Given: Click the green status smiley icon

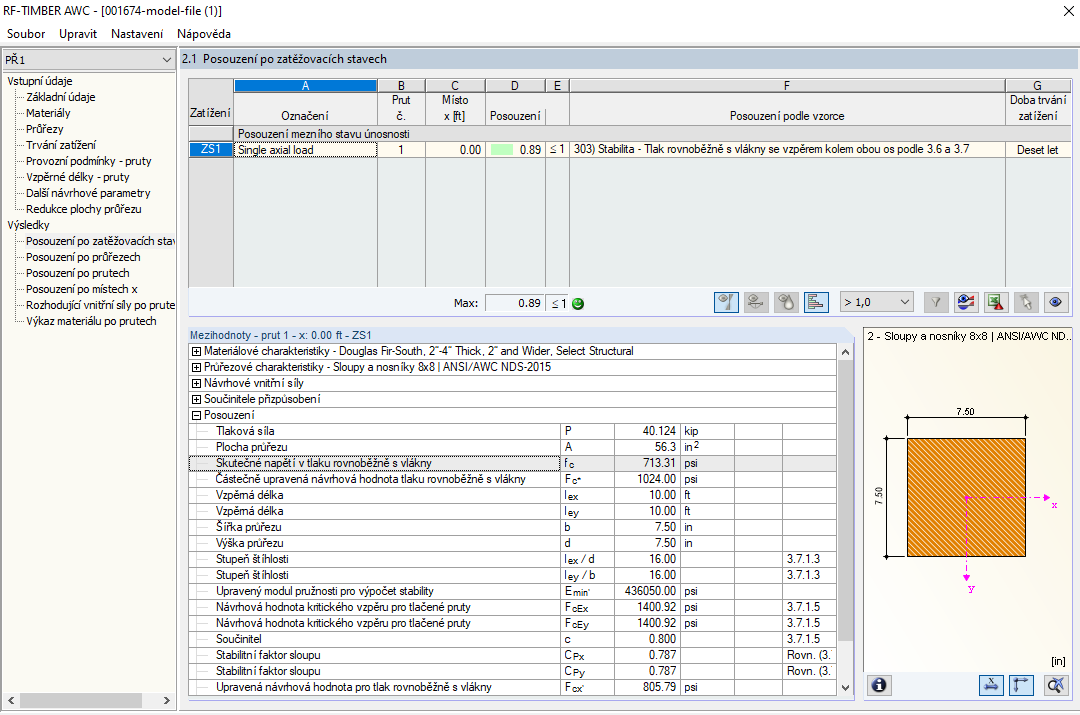Looking at the screenshot, I should tap(578, 304).
